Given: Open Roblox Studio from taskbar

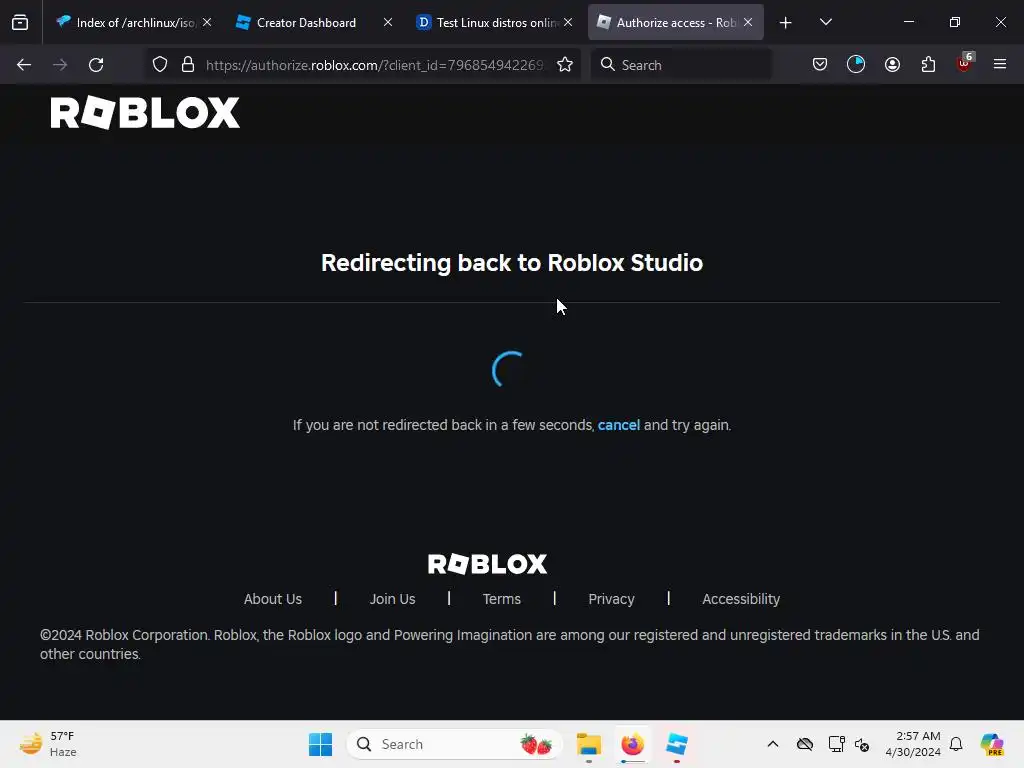Looking at the screenshot, I should point(677,744).
